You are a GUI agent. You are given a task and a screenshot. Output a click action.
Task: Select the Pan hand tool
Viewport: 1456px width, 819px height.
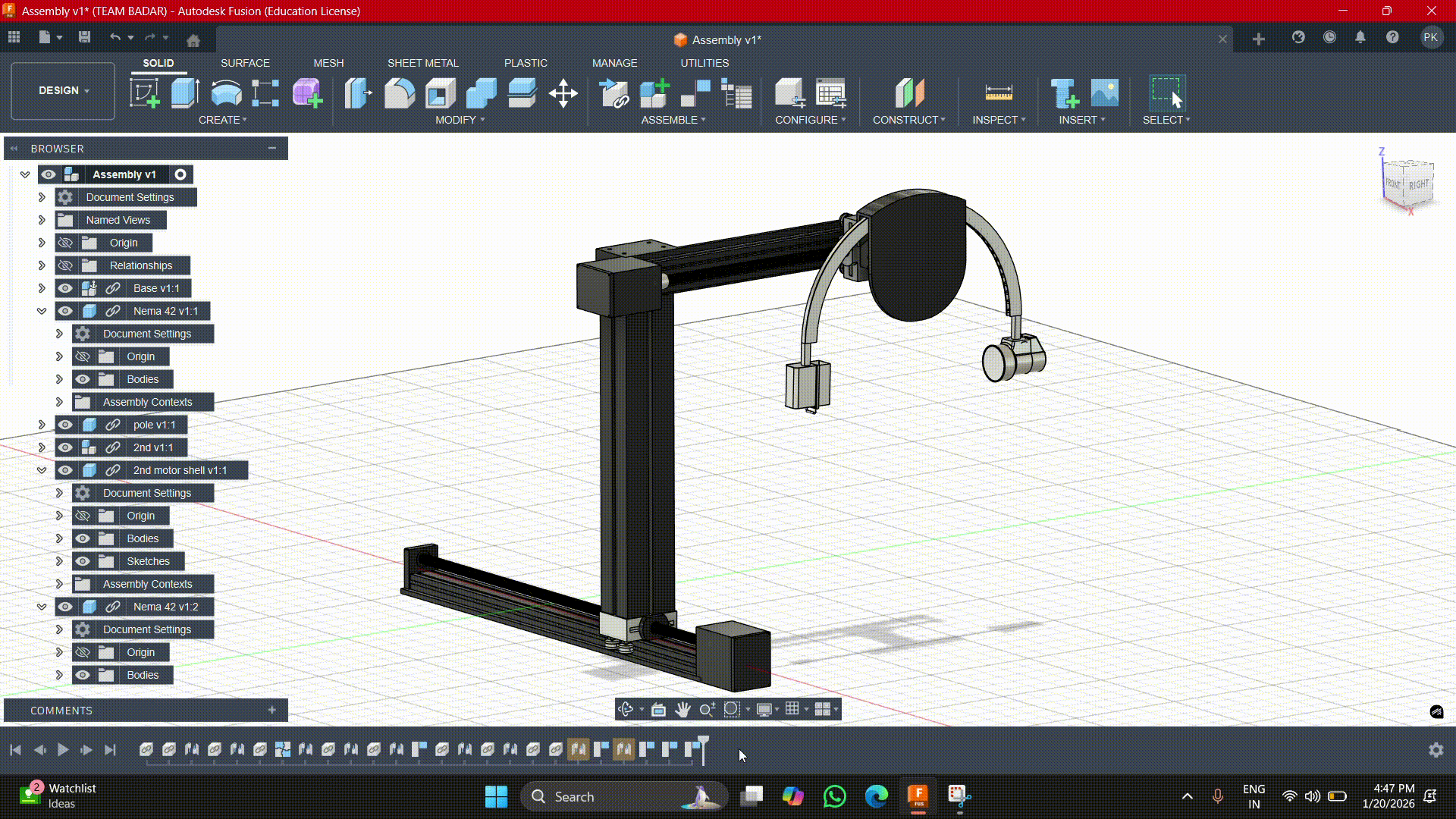point(682,709)
